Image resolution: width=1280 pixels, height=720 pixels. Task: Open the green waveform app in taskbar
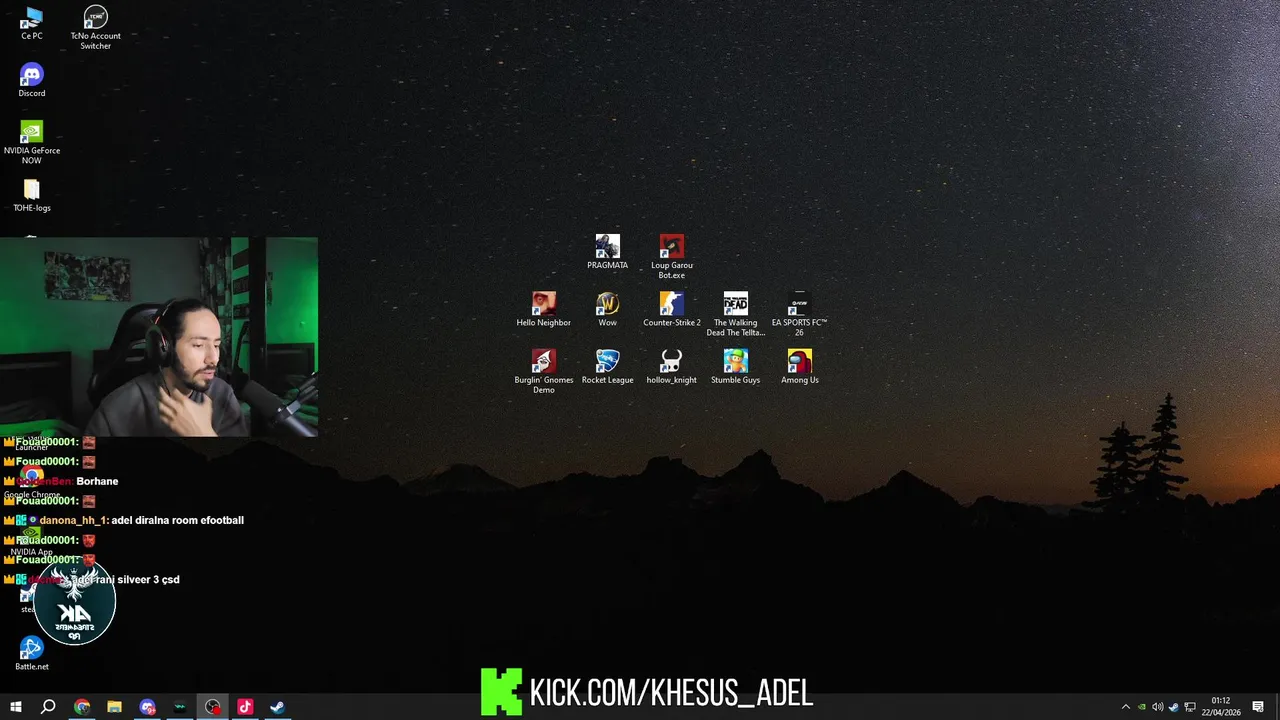pos(180,707)
